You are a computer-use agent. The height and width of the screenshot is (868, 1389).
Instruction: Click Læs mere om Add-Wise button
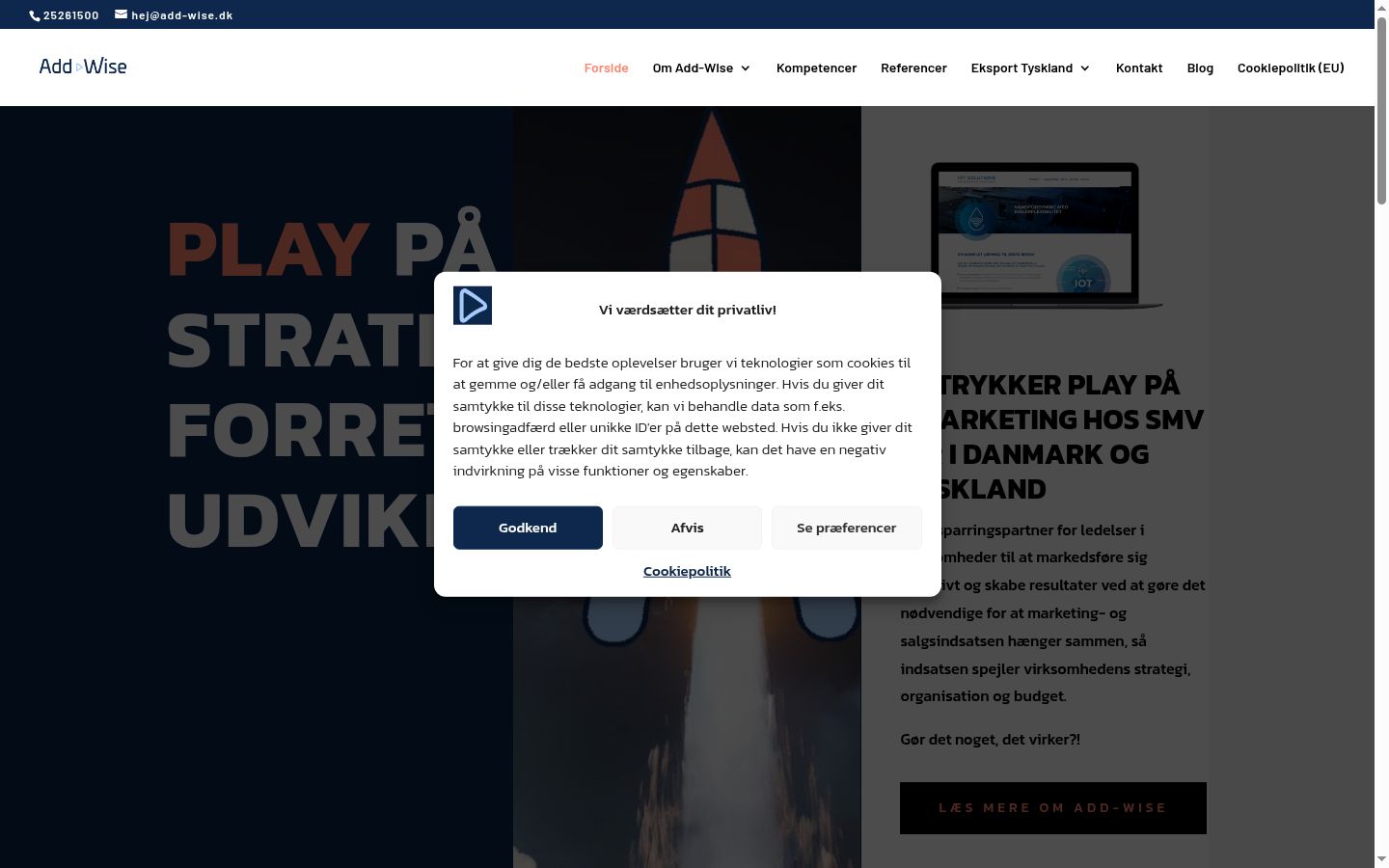(x=1053, y=808)
